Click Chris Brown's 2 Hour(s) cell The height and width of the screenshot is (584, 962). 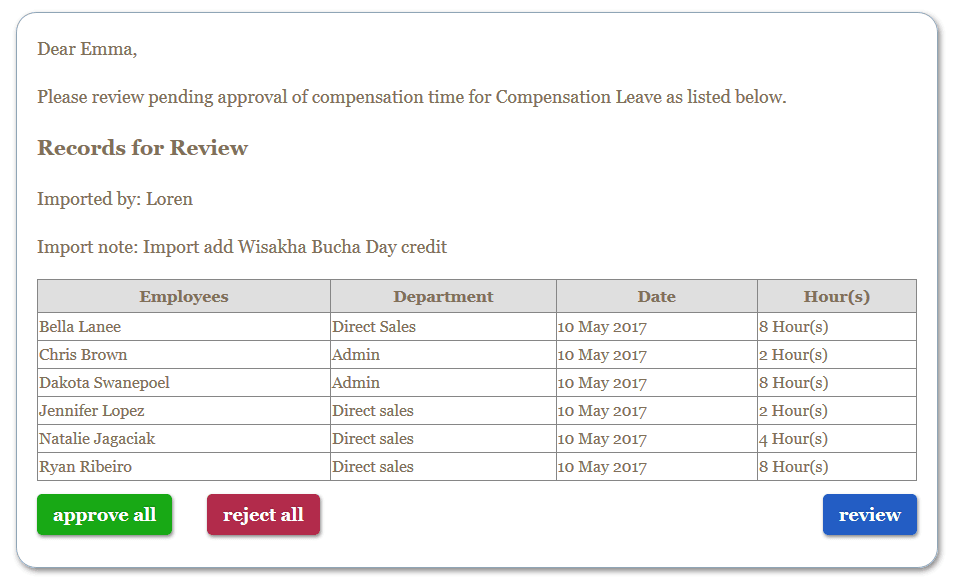[x=837, y=355]
